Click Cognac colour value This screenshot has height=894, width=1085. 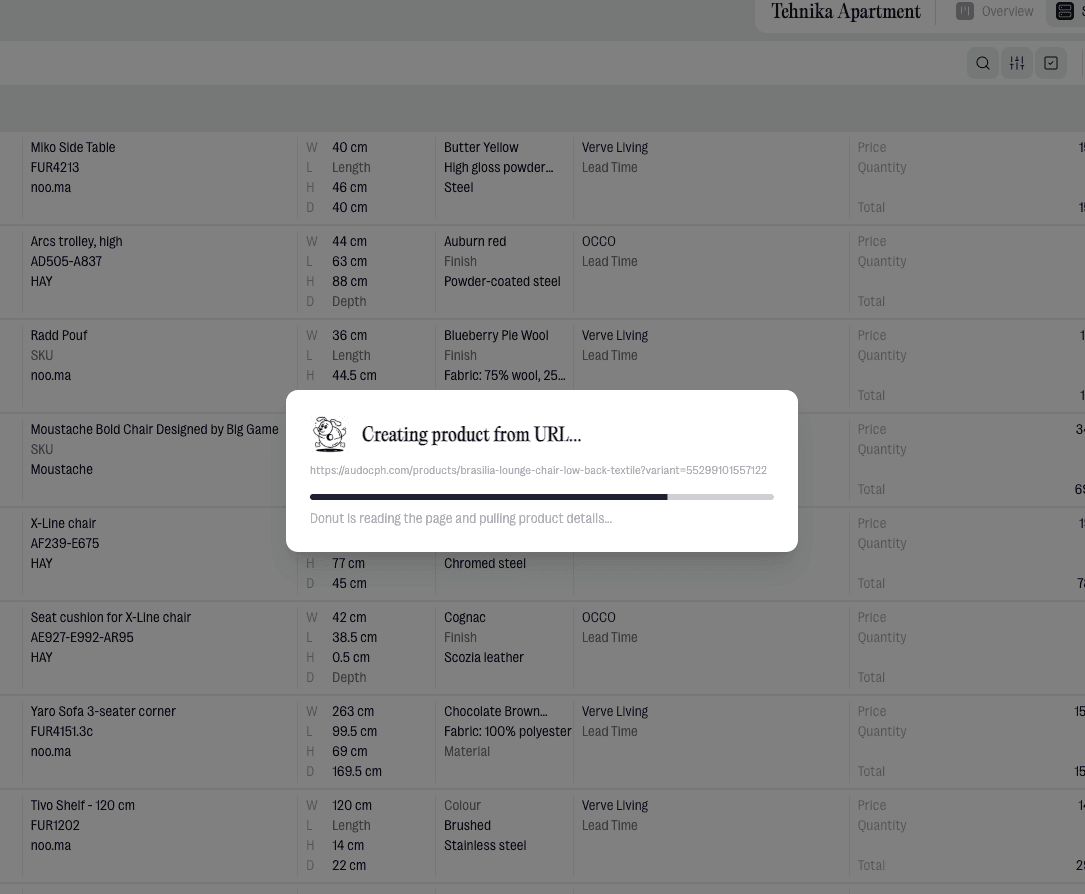464,618
